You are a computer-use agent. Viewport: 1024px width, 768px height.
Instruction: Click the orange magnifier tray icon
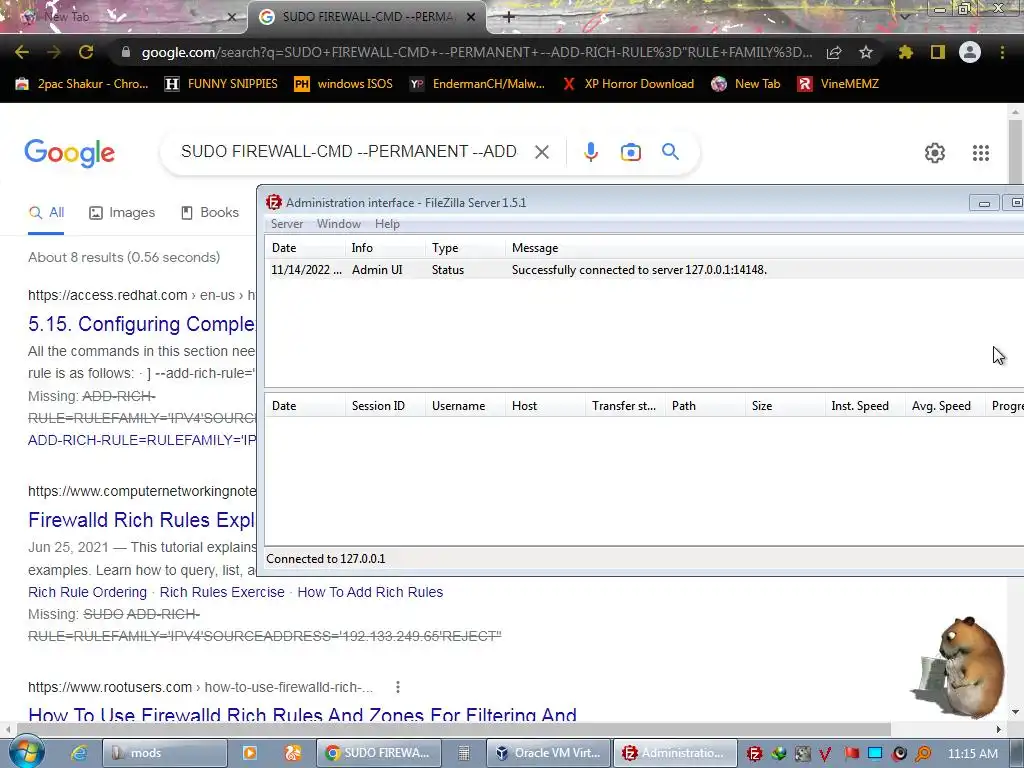click(923, 754)
